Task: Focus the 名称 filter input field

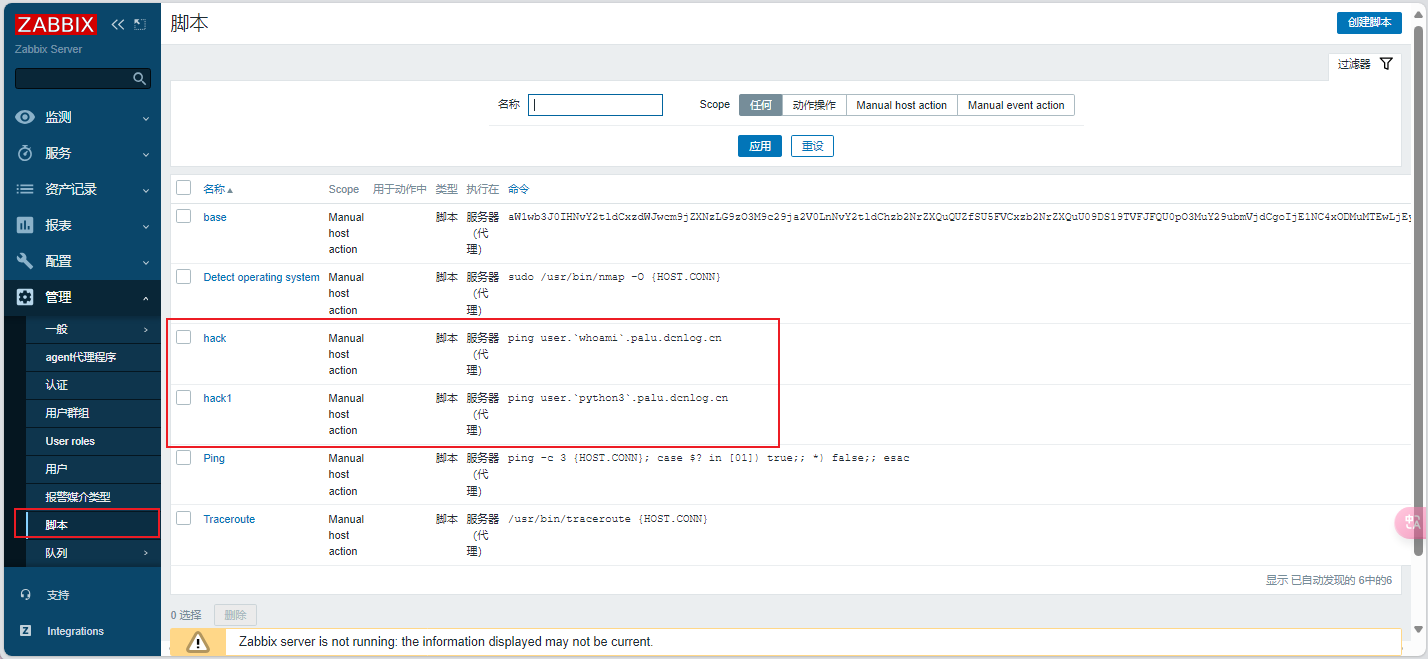Action: pyautogui.click(x=595, y=105)
